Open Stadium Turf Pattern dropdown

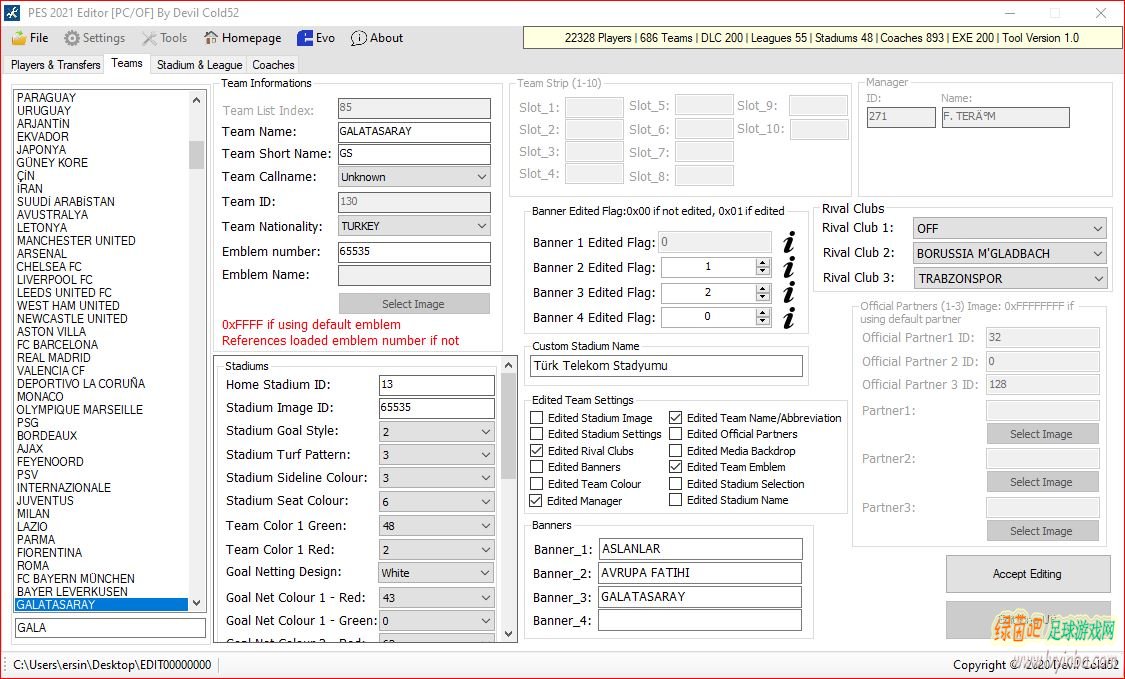[436, 455]
